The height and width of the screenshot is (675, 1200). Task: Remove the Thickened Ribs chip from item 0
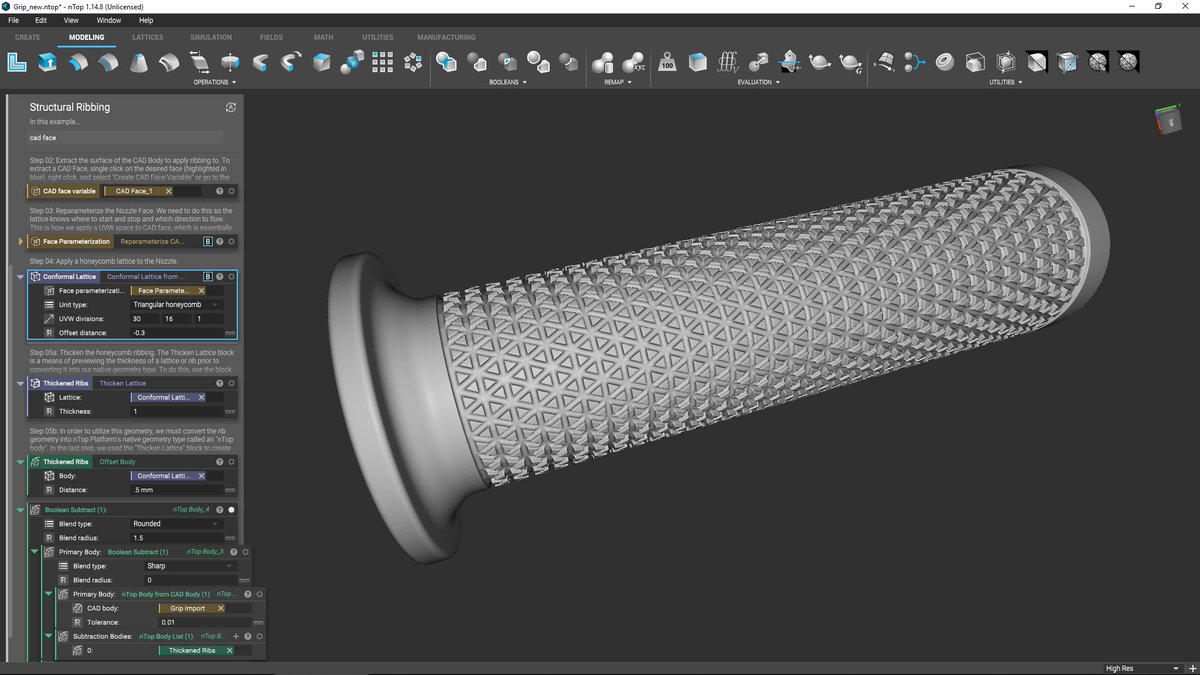[x=229, y=650]
